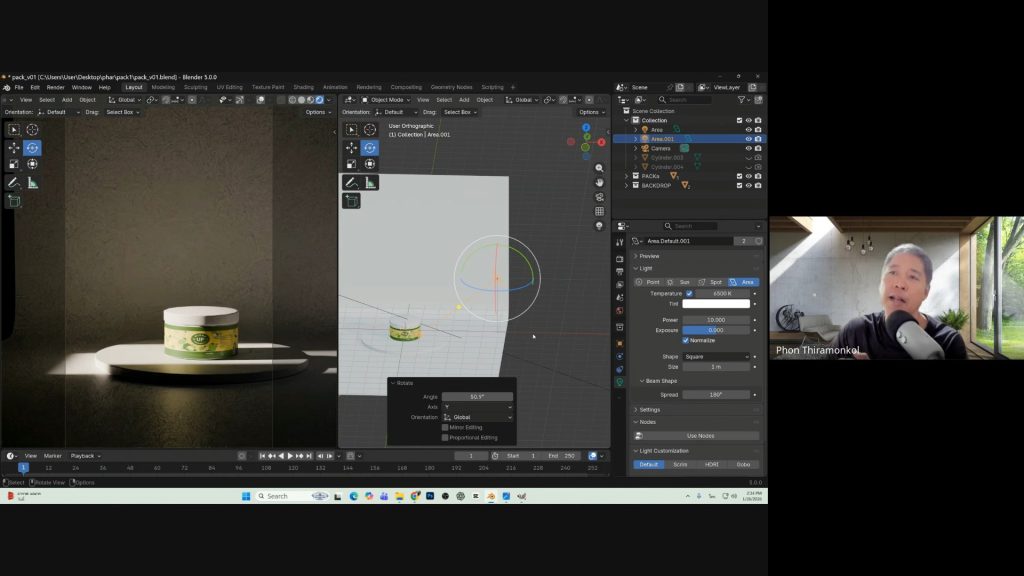The image size is (1024, 576).
Task: Toggle camera view icon in viewport
Action: [599, 197]
